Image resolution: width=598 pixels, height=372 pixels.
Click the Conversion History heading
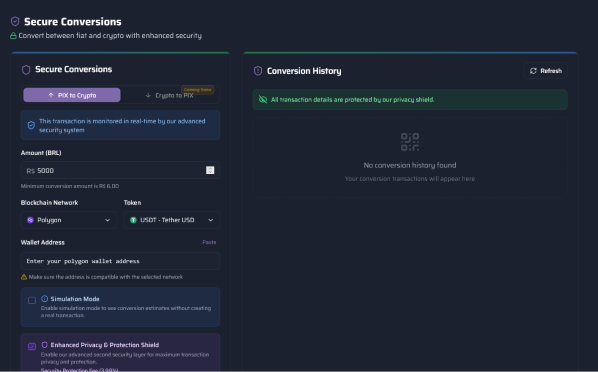pos(304,71)
